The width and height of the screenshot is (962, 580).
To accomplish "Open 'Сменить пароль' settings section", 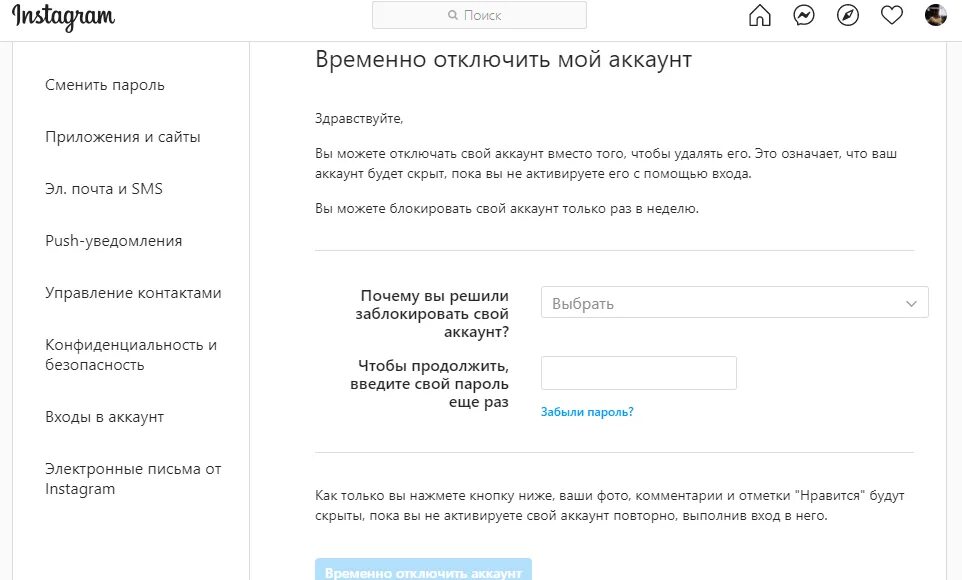I will (105, 85).
